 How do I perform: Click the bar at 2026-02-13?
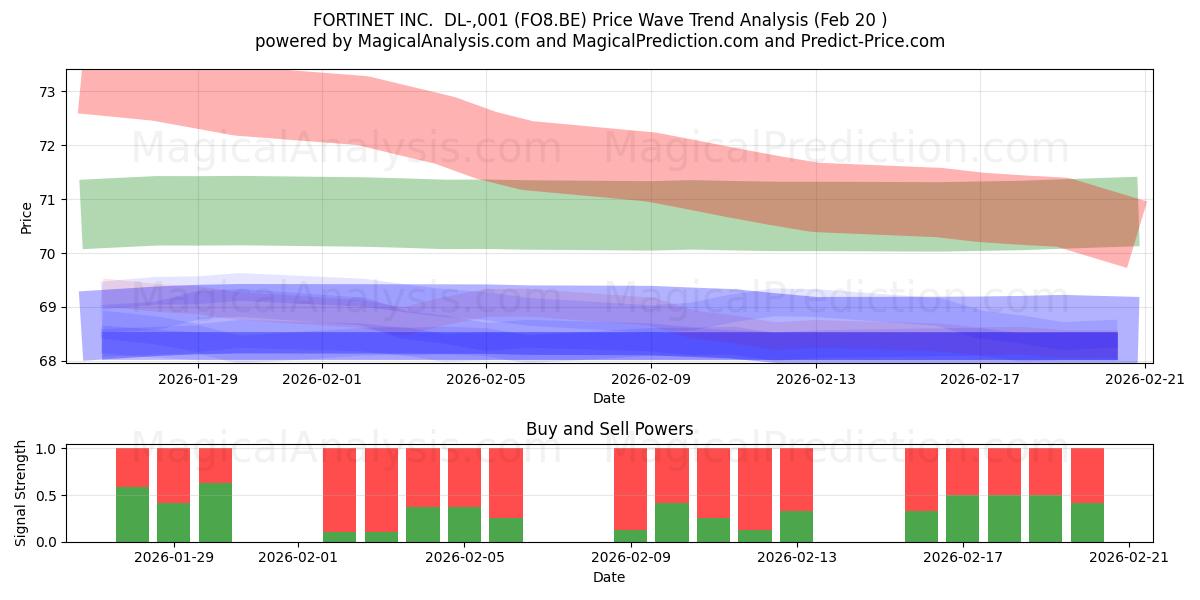click(796, 495)
